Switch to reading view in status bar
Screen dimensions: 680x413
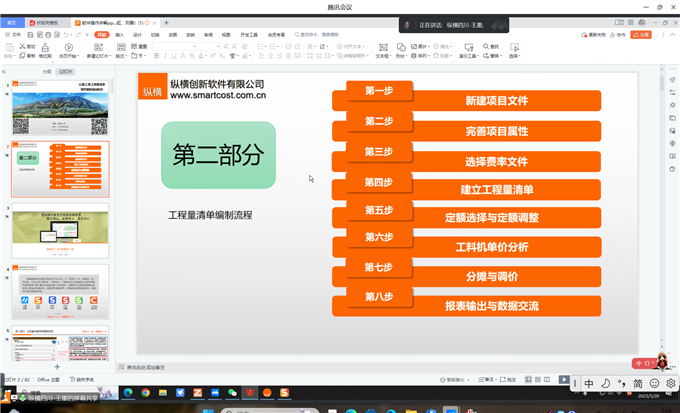point(547,380)
